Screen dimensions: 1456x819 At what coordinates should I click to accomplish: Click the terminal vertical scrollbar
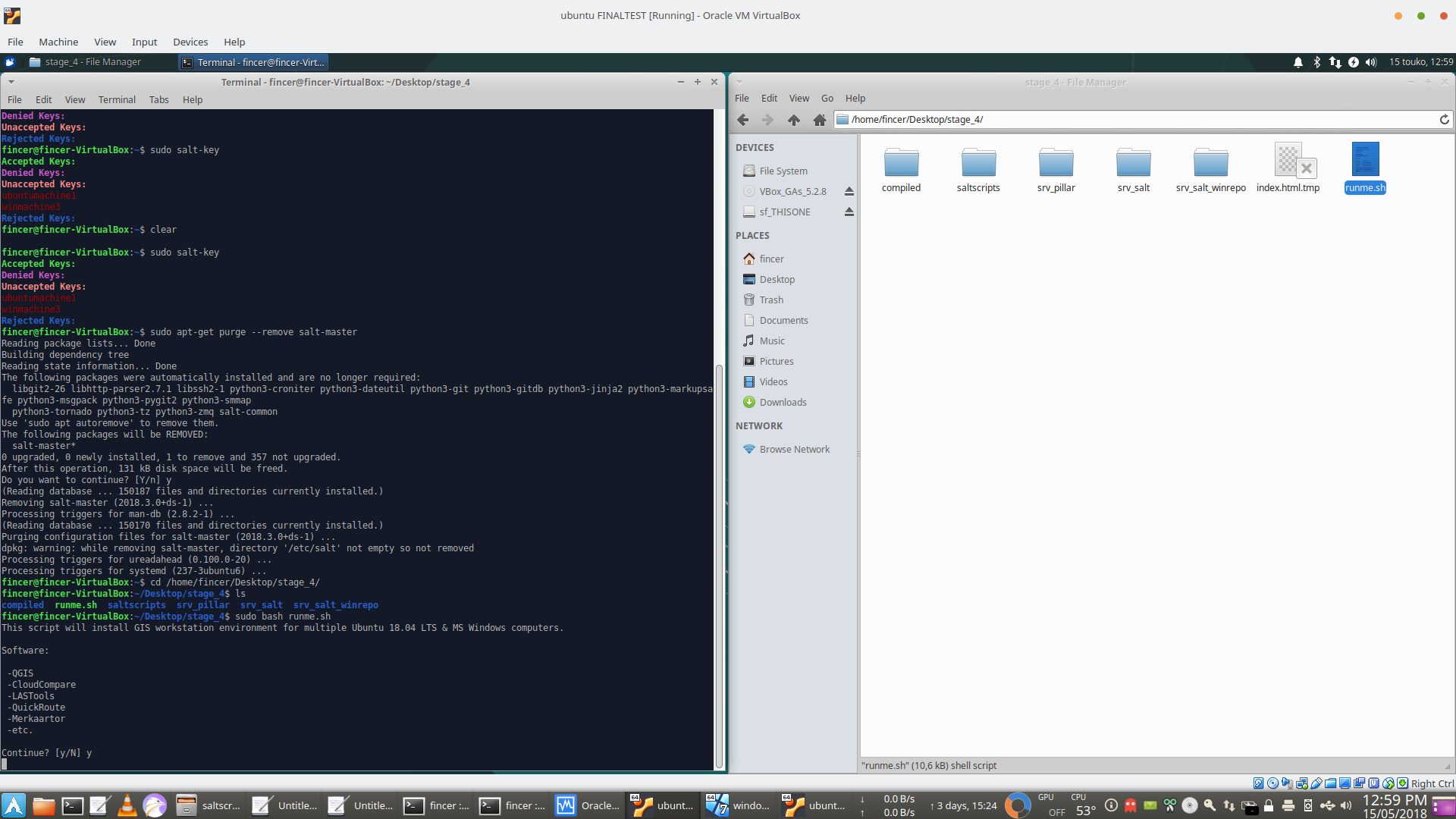click(719, 565)
